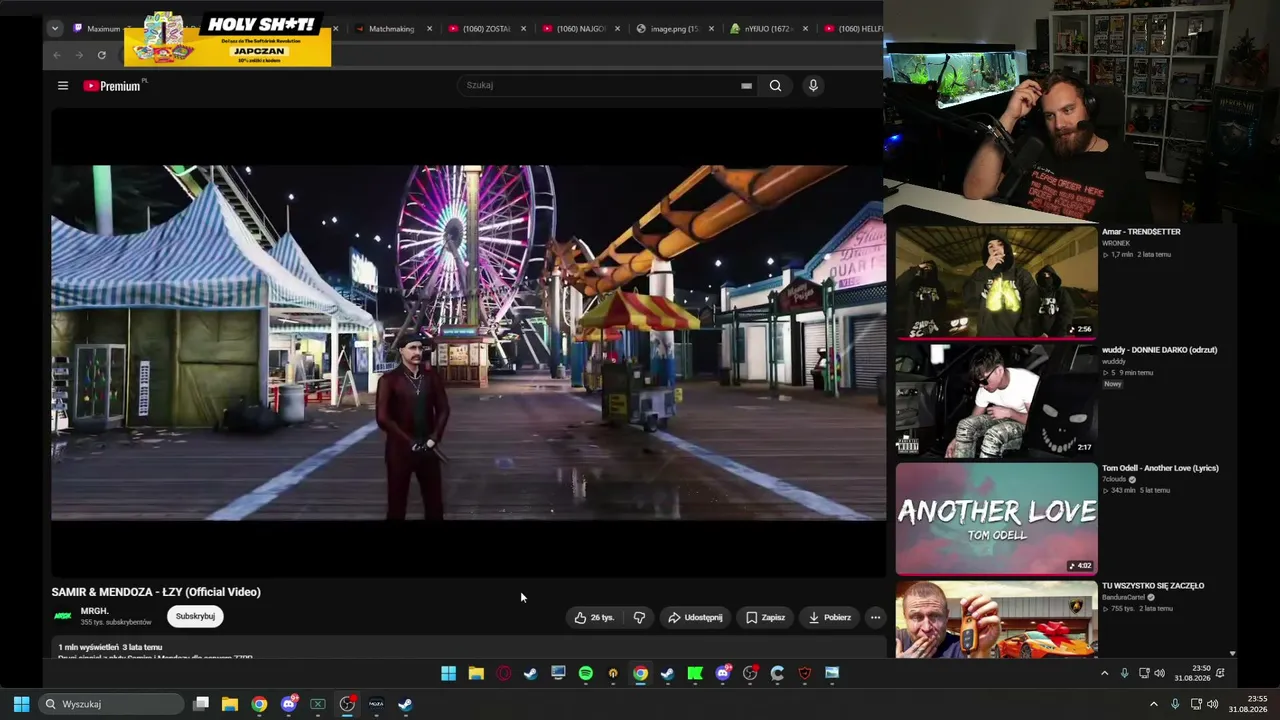Open the MRGH. channel avatar
This screenshot has width=1280, height=720.
(63, 616)
